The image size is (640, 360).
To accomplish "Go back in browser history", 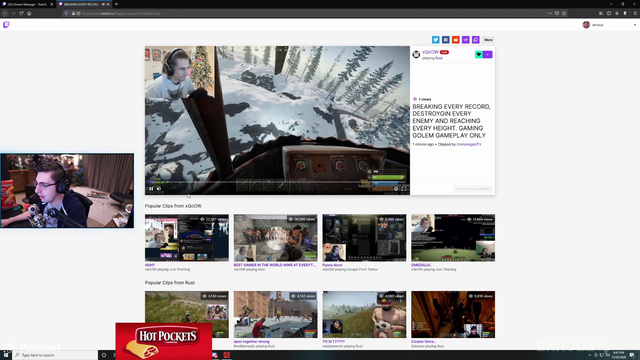I will pos(5,13).
